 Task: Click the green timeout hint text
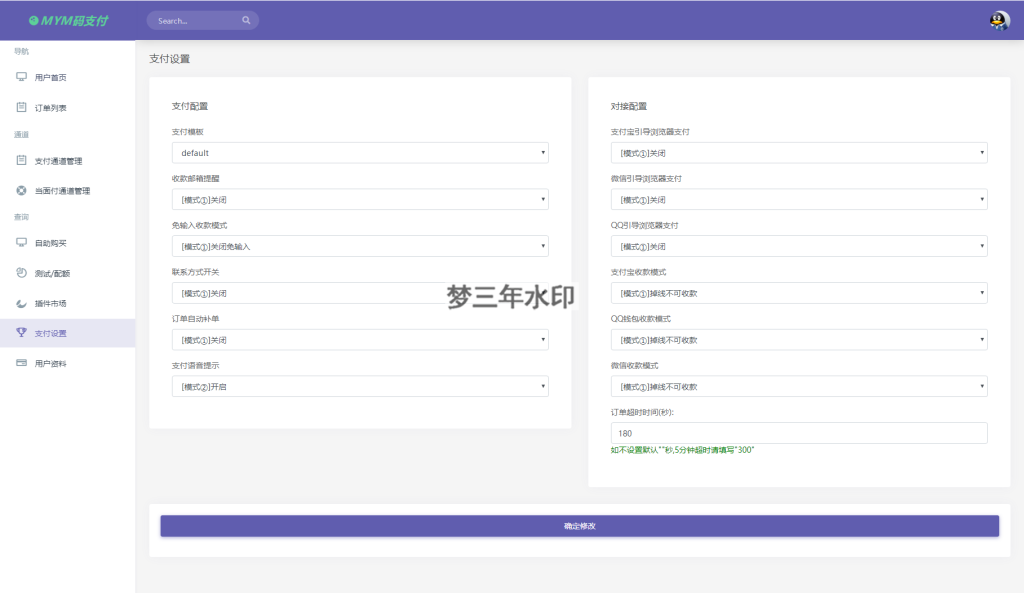[x=682, y=450]
